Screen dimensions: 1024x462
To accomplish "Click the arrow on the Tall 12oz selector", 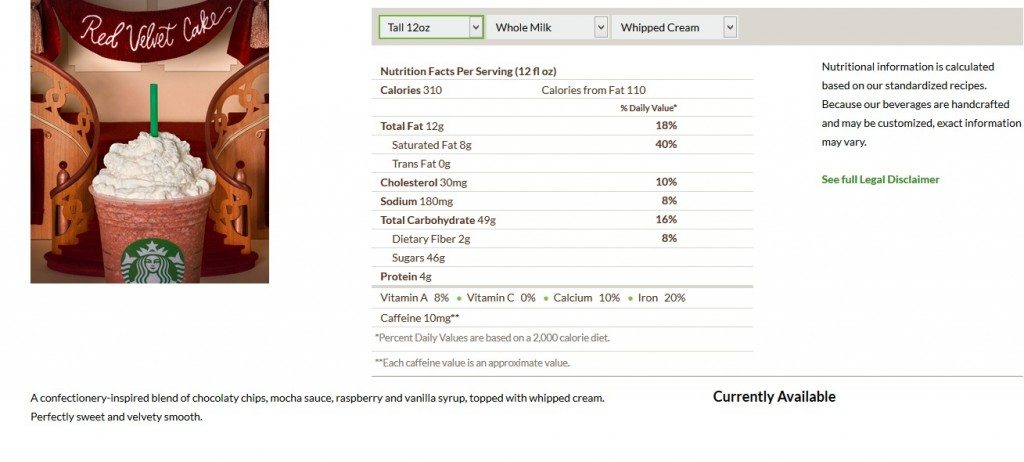I will pyautogui.click(x=476, y=27).
